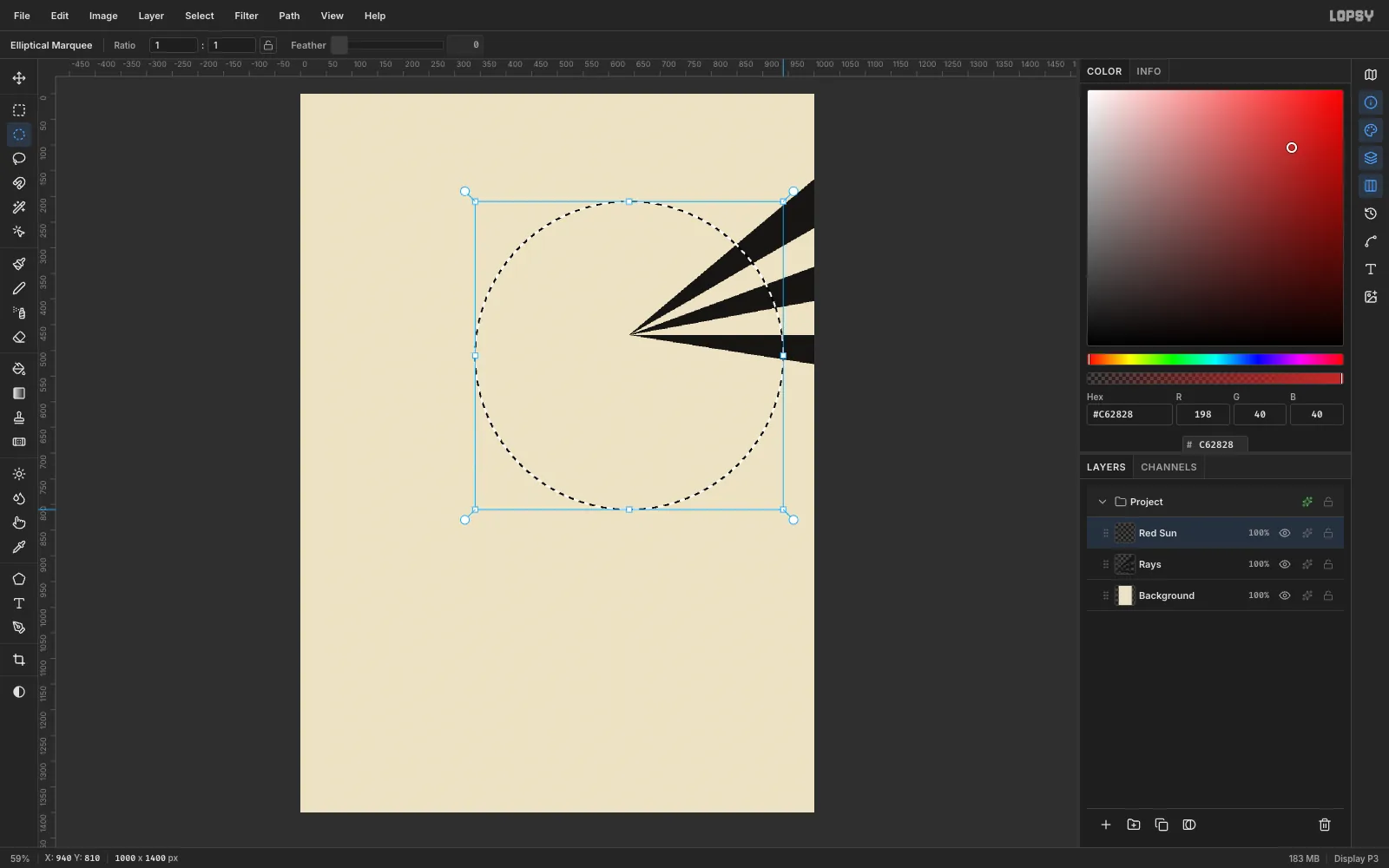Toggle lock on Red Sun layer
Viewport: 1389px width, 868px height.
coord(1328,533)
